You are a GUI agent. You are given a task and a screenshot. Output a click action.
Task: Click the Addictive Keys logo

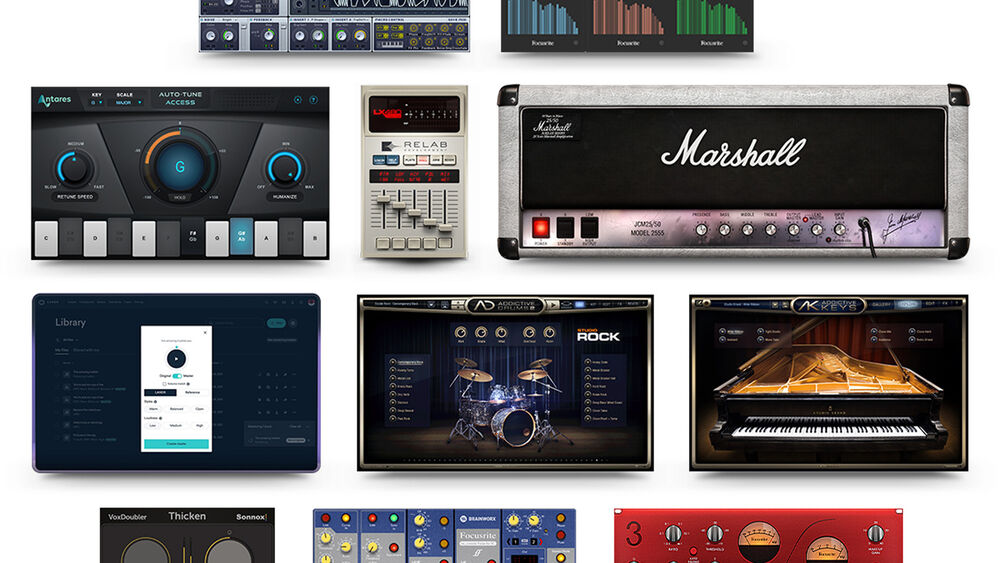pyautogui.click(x=828, y=306)
